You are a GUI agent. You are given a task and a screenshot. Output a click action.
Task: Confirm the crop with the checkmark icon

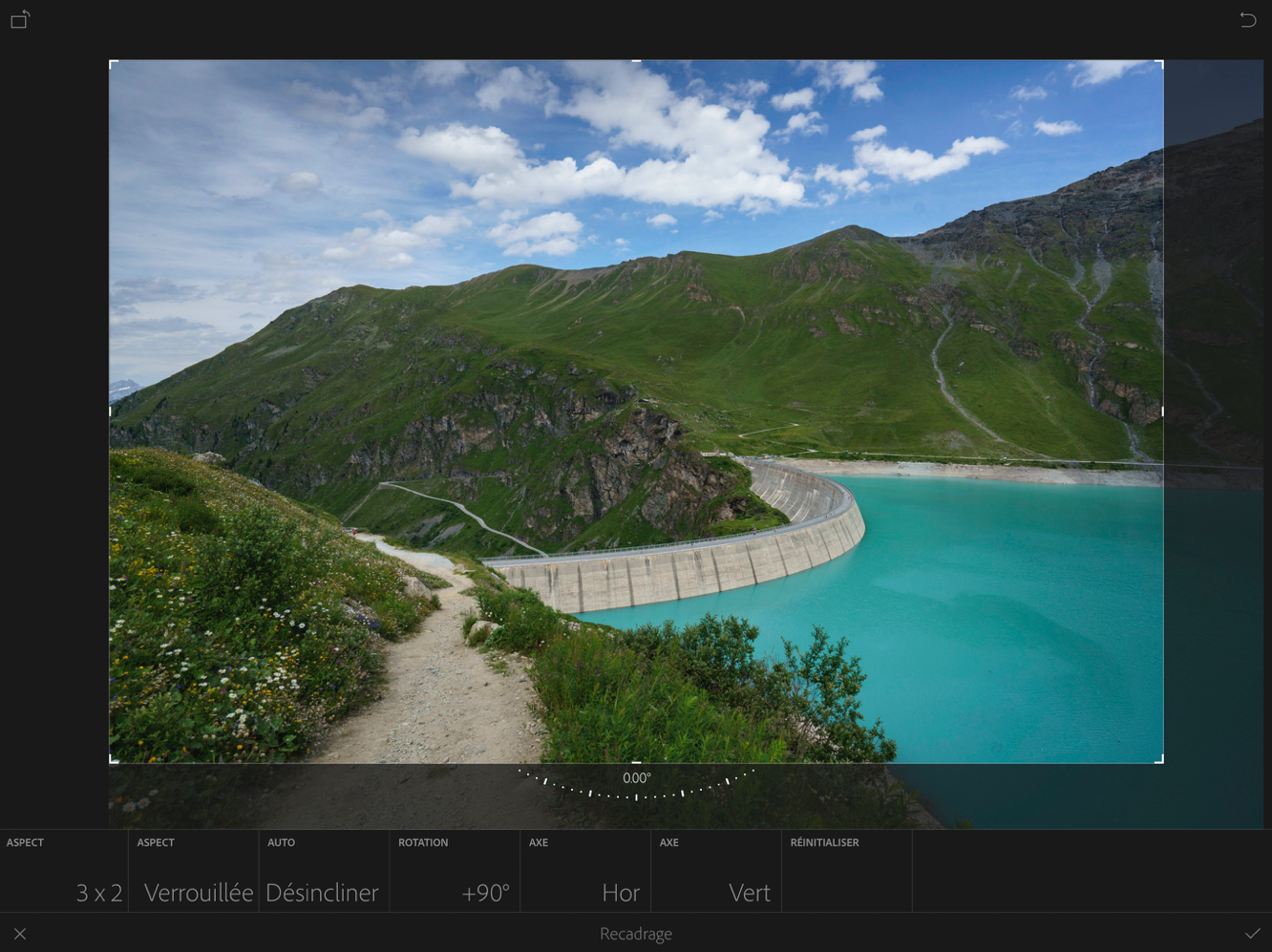pyautogui.click(x=1252, y=933)
